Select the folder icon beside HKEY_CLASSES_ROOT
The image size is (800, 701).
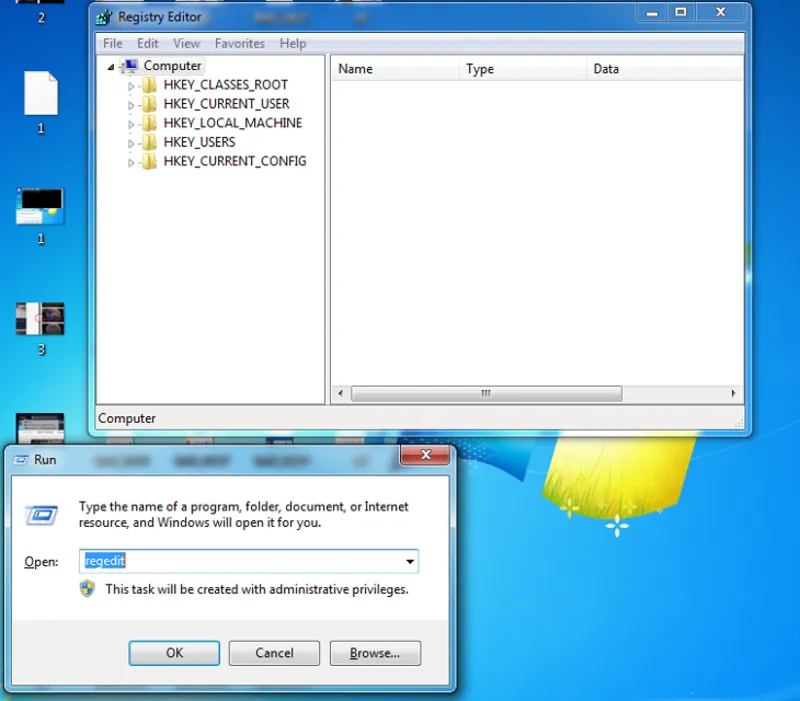[147, 85]
